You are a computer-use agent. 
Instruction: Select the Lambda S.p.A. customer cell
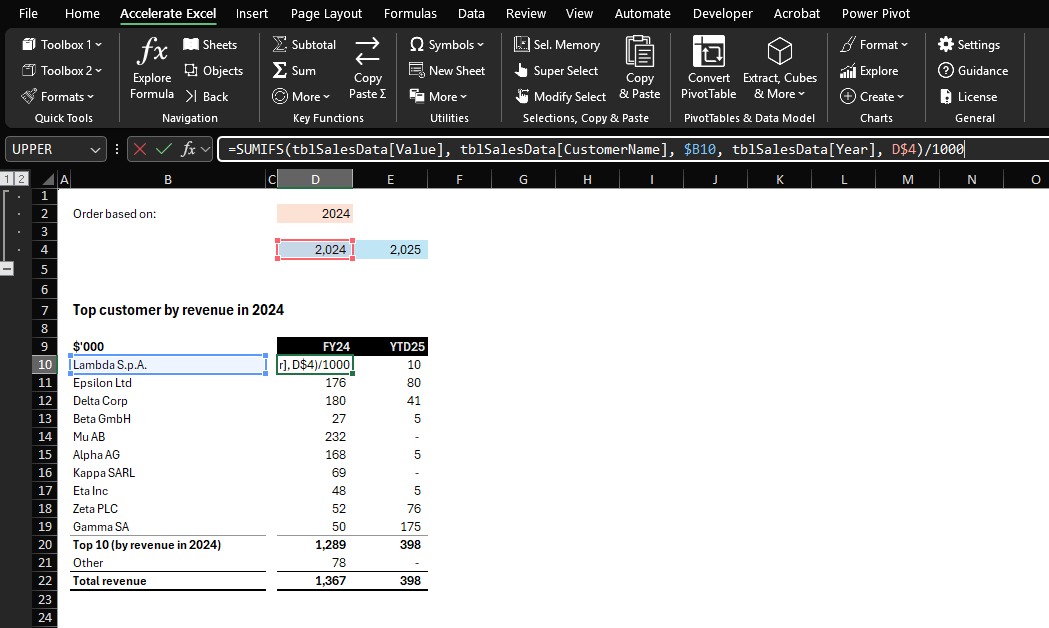[x=168, y=364]
